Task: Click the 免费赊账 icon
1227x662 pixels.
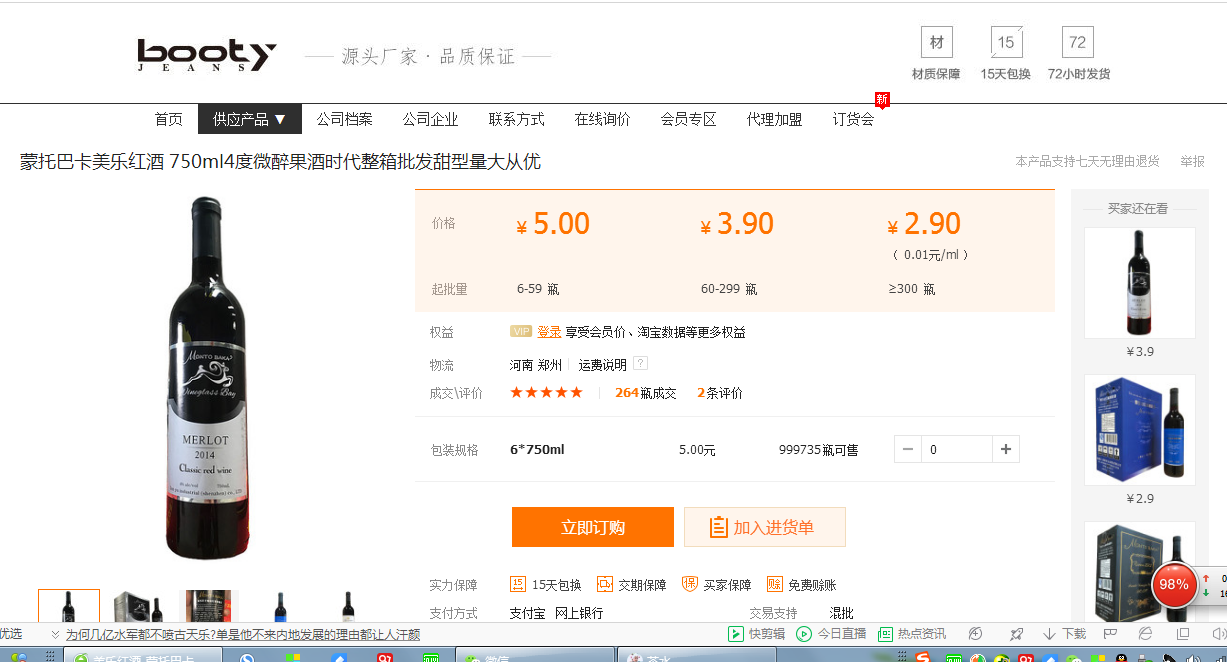Action: click(775, 584)
